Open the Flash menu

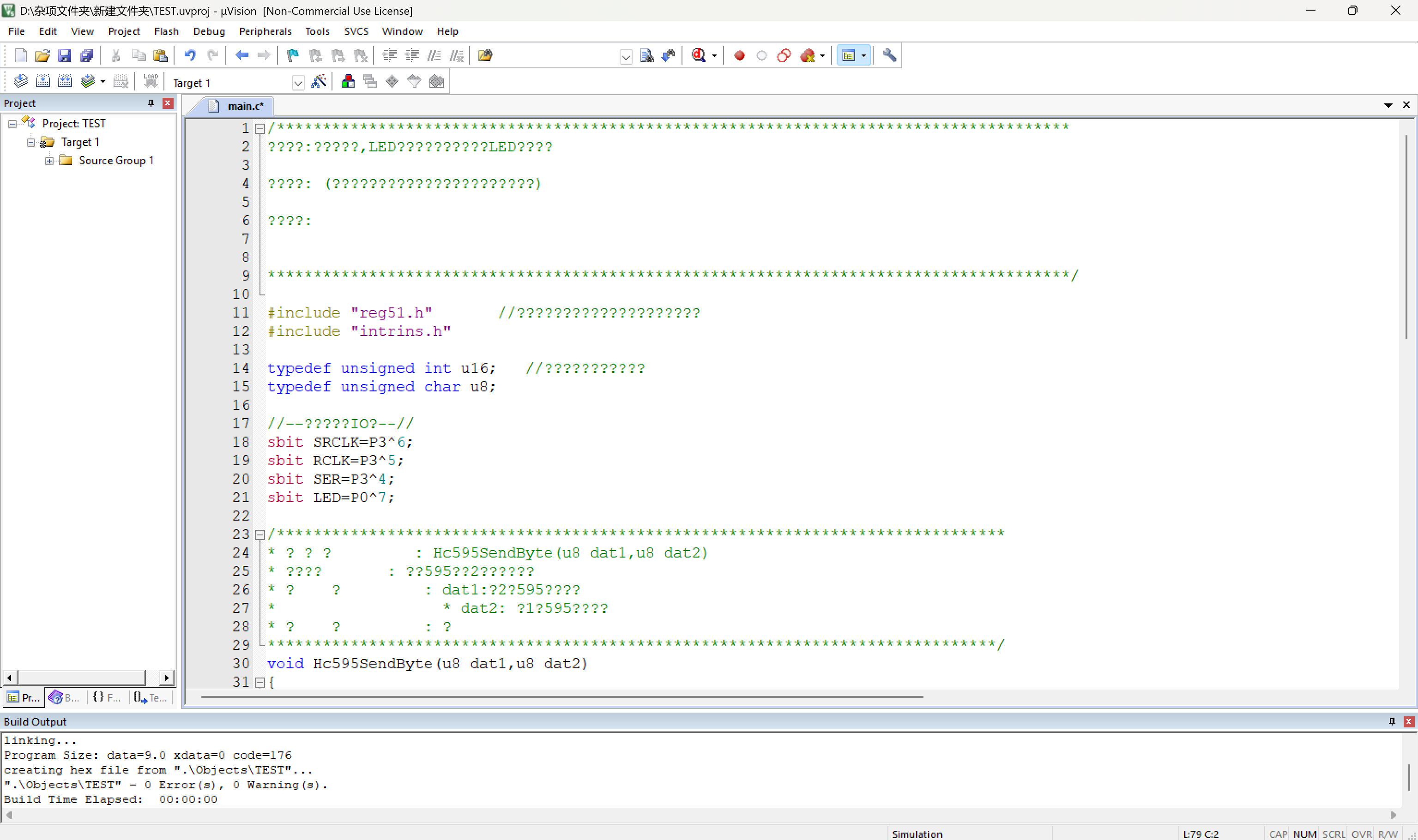[x=166, y=32]
